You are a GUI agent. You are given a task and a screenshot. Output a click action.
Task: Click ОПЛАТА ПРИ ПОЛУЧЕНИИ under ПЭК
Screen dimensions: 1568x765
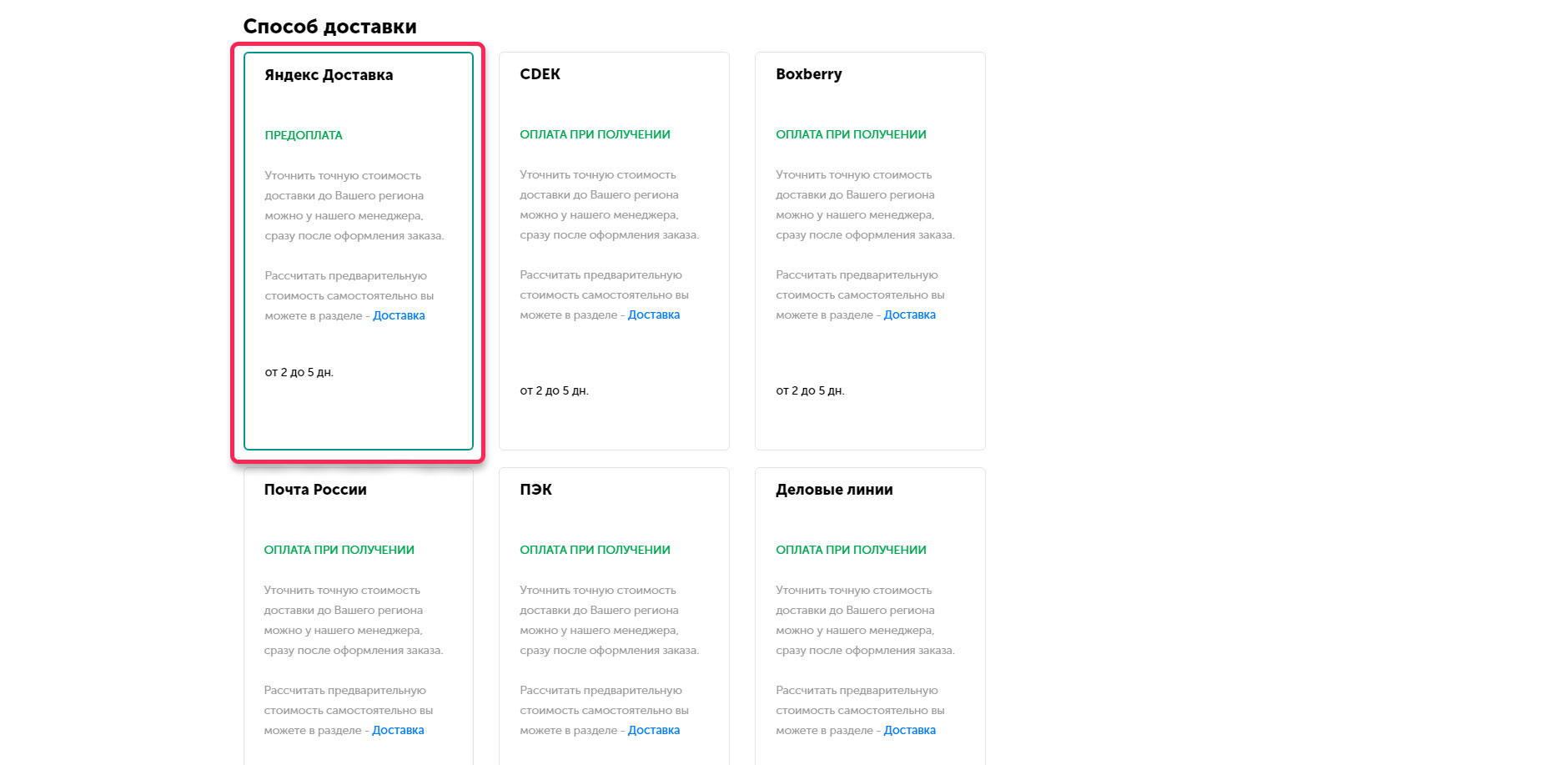pos(595,550)
